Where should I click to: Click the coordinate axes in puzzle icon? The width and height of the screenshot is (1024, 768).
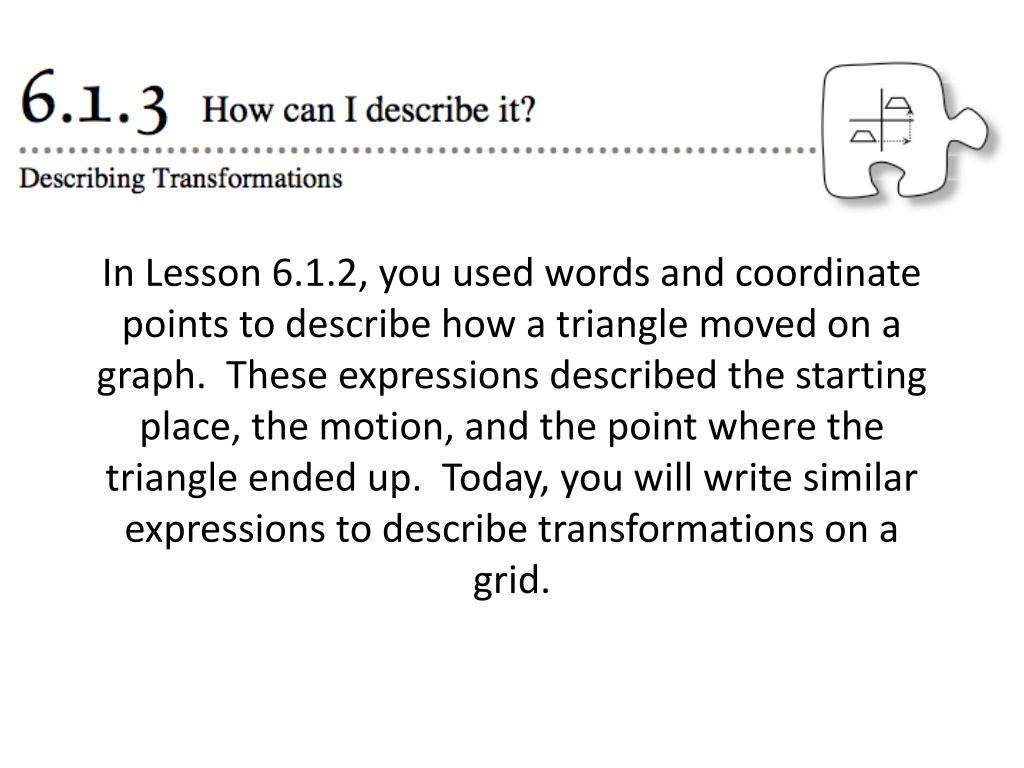click(880, 120)
